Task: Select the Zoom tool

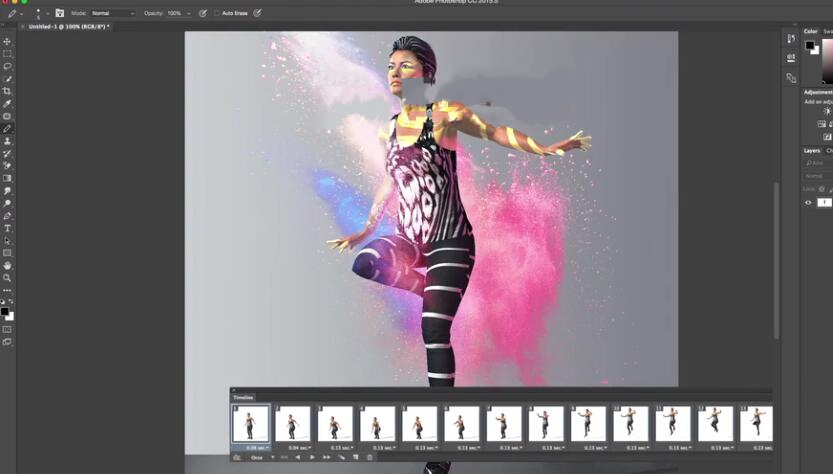Action: (x=7, y=278)
